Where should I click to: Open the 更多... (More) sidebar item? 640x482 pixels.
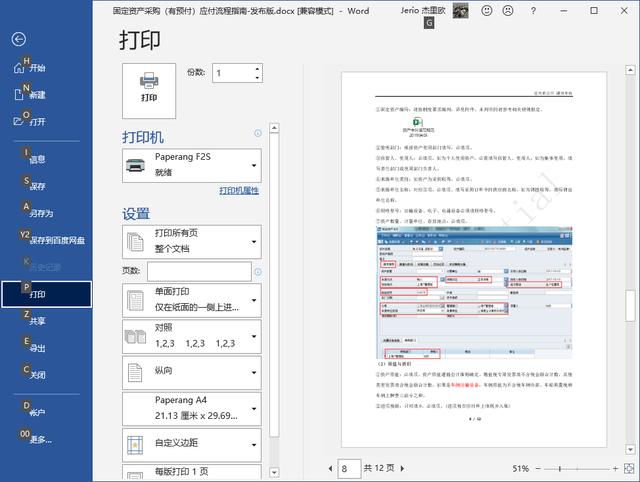click(40, 439)
